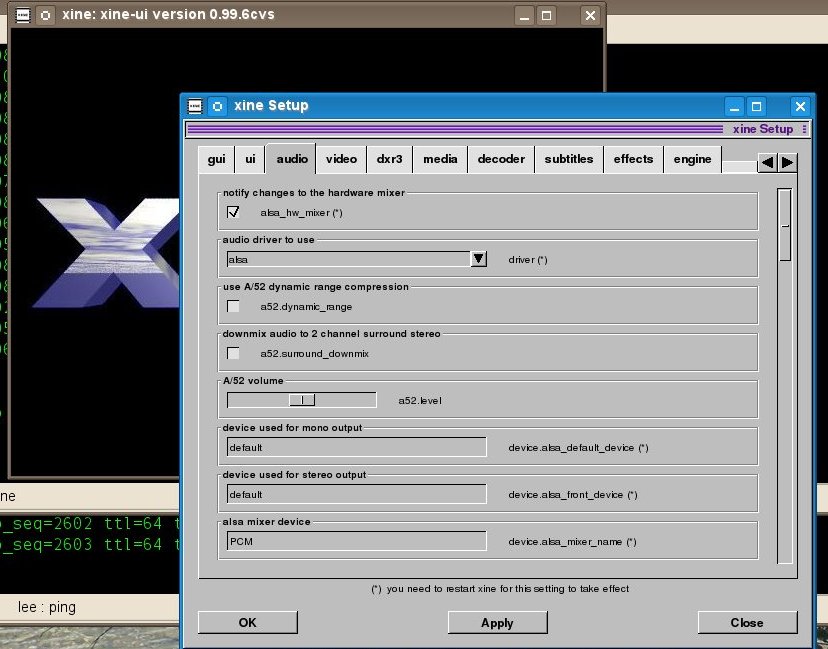The image size is (828, 649).
Task: Open the effects tab
Action: click(633, 159)
